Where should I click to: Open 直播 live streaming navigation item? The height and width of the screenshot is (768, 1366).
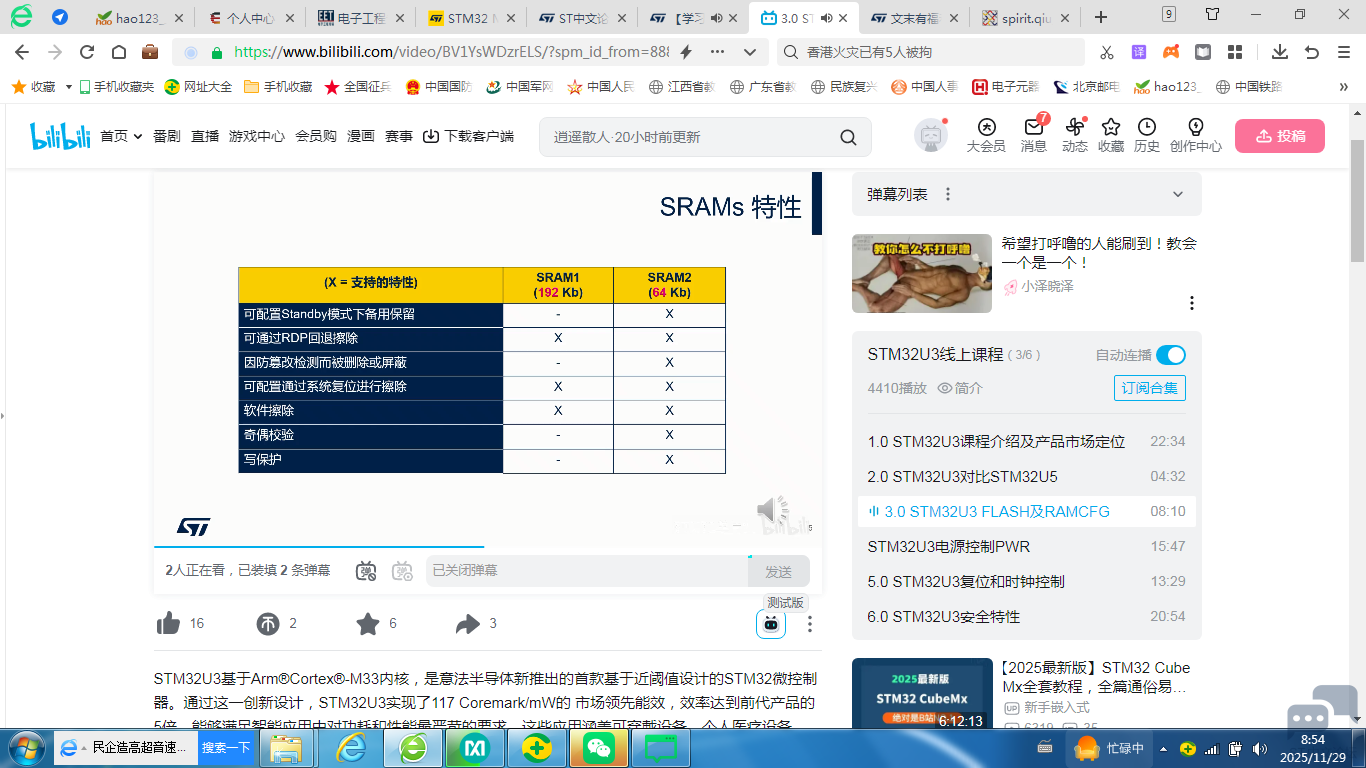point(205,137)
